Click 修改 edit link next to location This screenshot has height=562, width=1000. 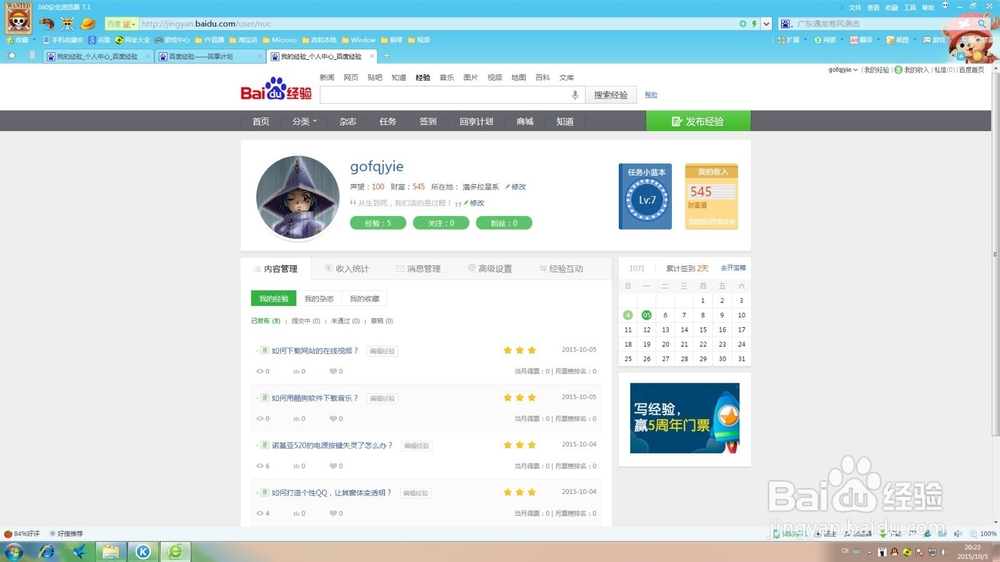(x=516, y=187)
